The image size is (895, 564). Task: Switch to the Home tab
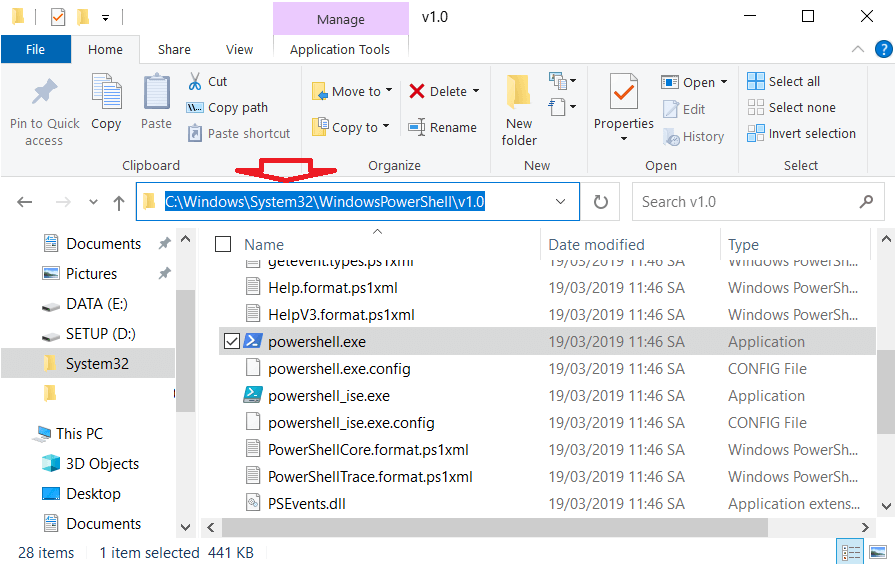pos(105,50)
